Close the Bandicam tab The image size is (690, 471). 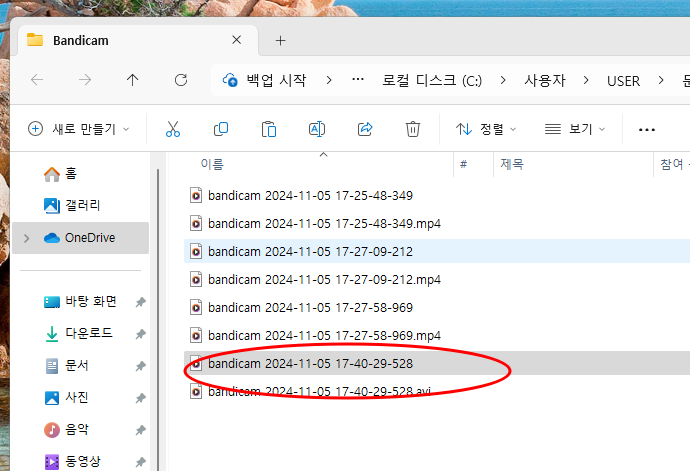coord(236,40)
